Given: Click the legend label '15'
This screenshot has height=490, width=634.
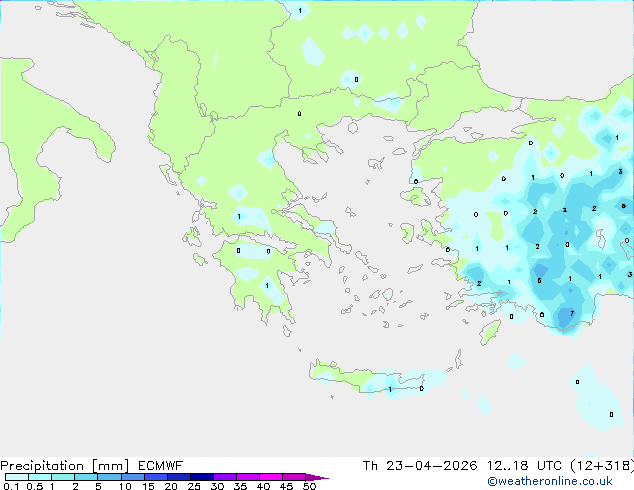Looking at the screenshot, I should (x=148, y=486).
